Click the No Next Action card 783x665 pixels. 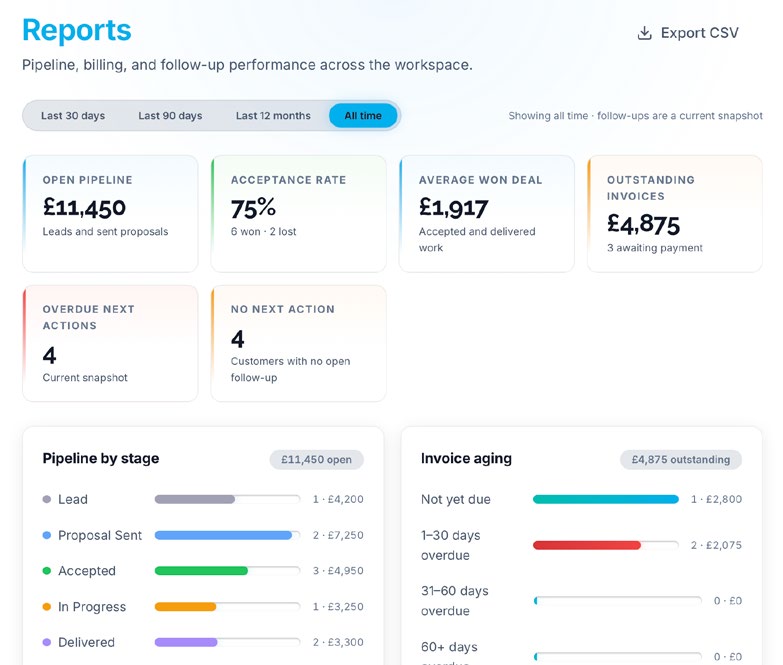click(299, 343)
